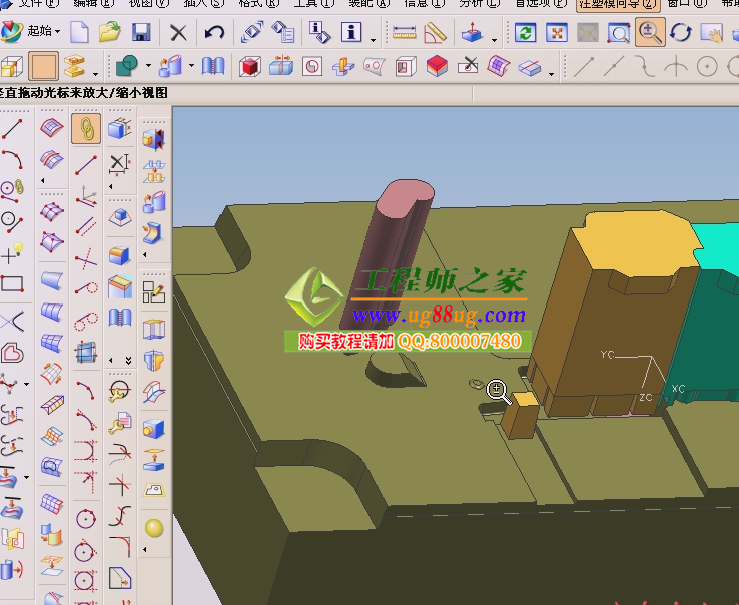Select the Line sketch tool in left toolbar

[x=12, y=129]
